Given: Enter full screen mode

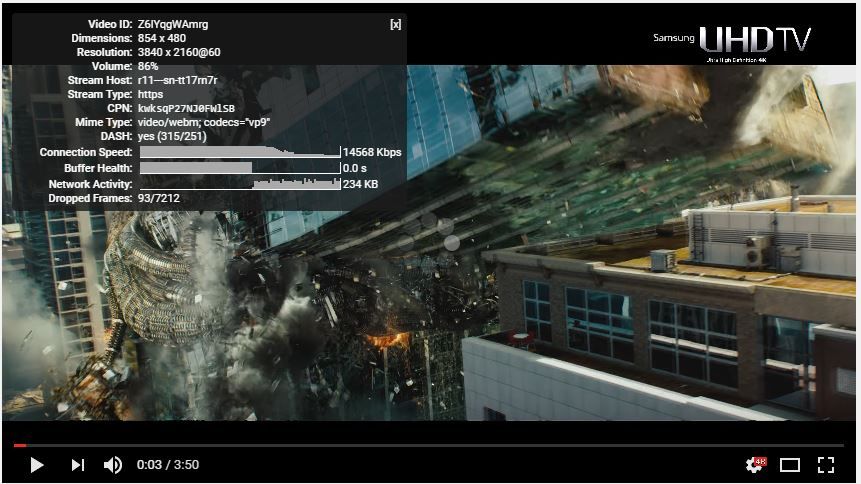Looking at the screenshot, I should pos(826,465).
